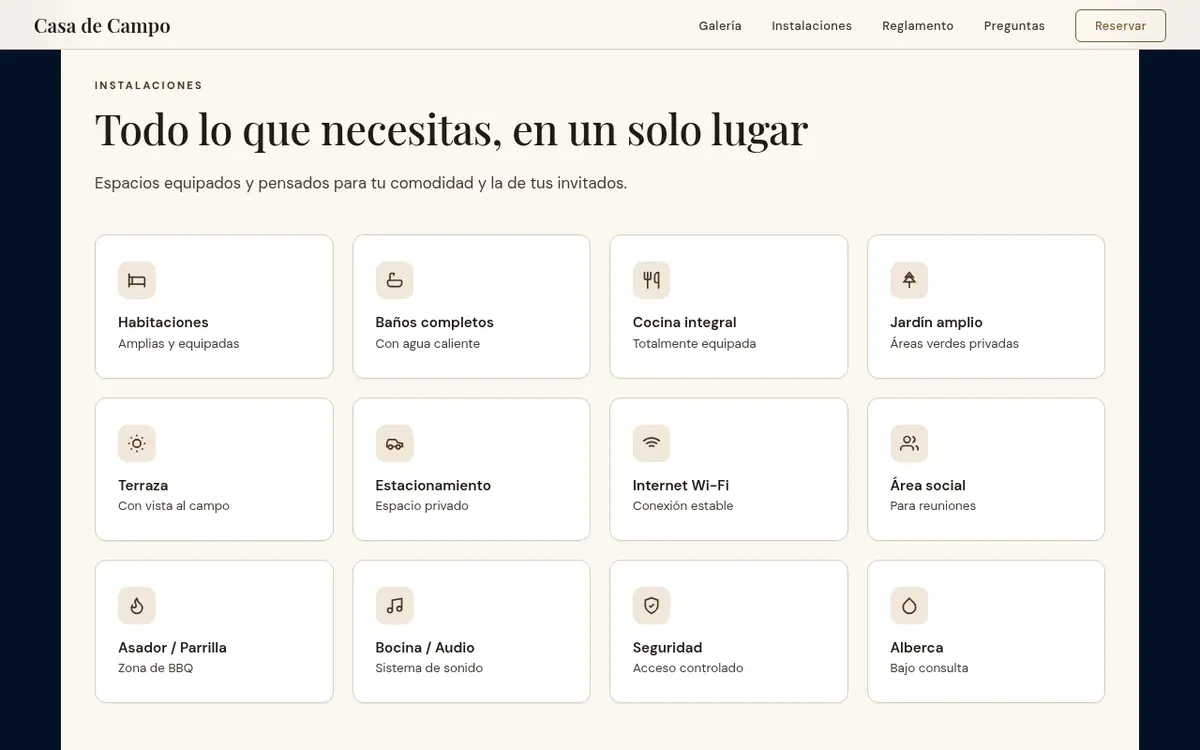Click the Wi-Fi signal icon
The width and height of the screenshot is (1200, 750).
pos(652,443)
